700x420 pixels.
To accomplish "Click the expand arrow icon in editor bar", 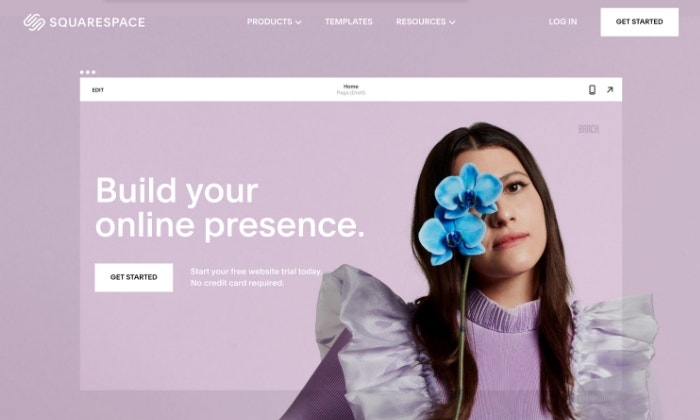I will click(610, 90).
